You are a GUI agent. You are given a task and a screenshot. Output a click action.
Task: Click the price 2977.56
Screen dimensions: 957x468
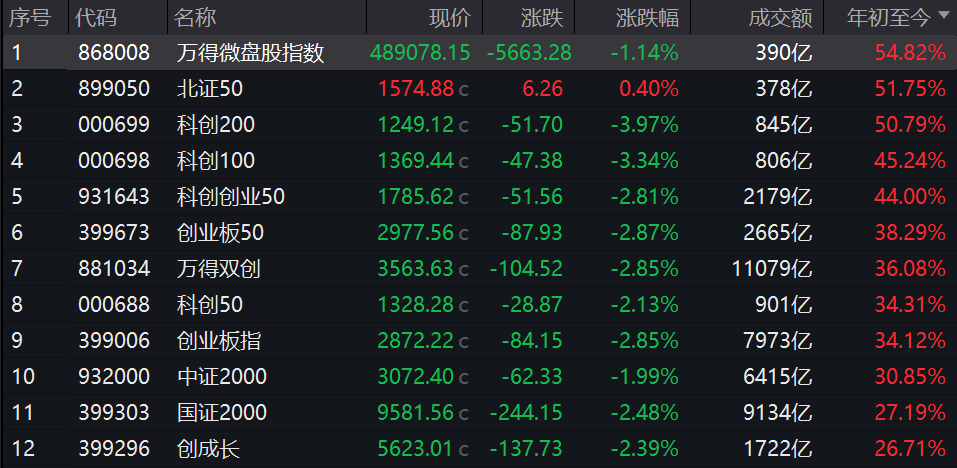(x=416, y=232)
